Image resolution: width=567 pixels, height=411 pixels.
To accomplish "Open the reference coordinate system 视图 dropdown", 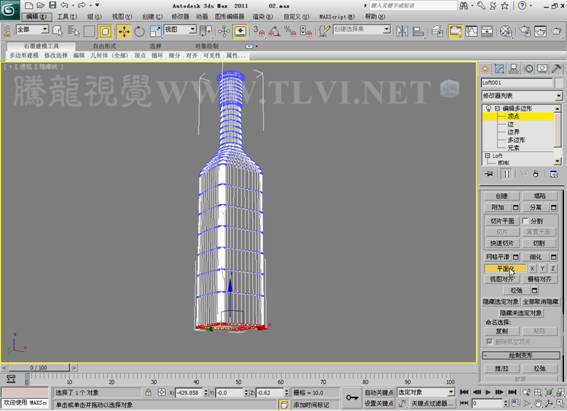I will (x=180, y=29).
